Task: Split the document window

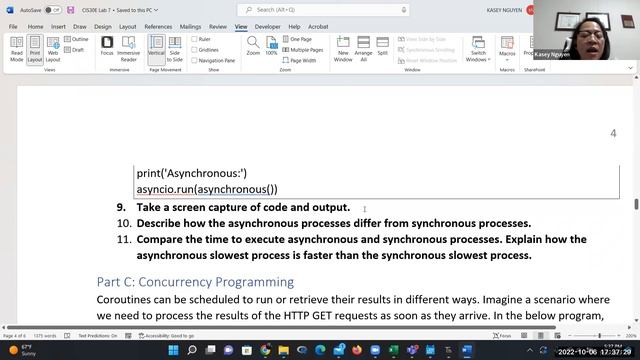Action: pos(382,46)
